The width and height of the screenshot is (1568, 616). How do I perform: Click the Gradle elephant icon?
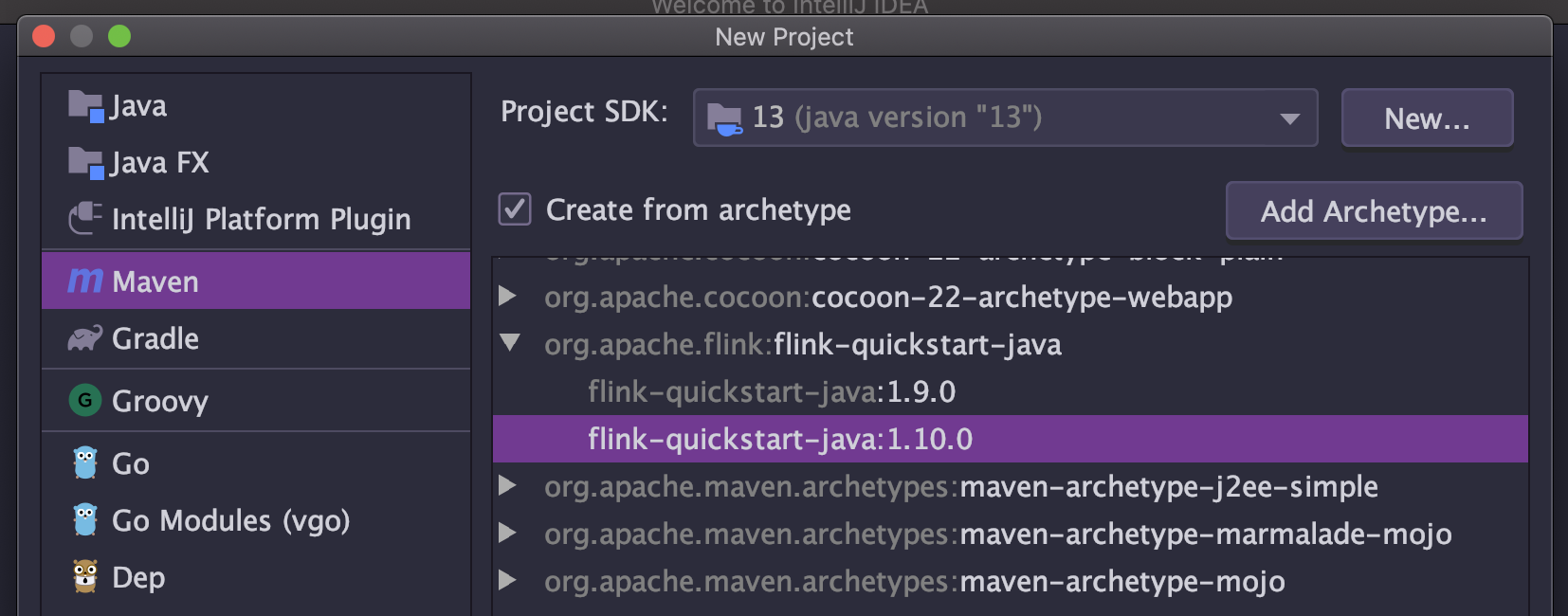coord(85,338)
